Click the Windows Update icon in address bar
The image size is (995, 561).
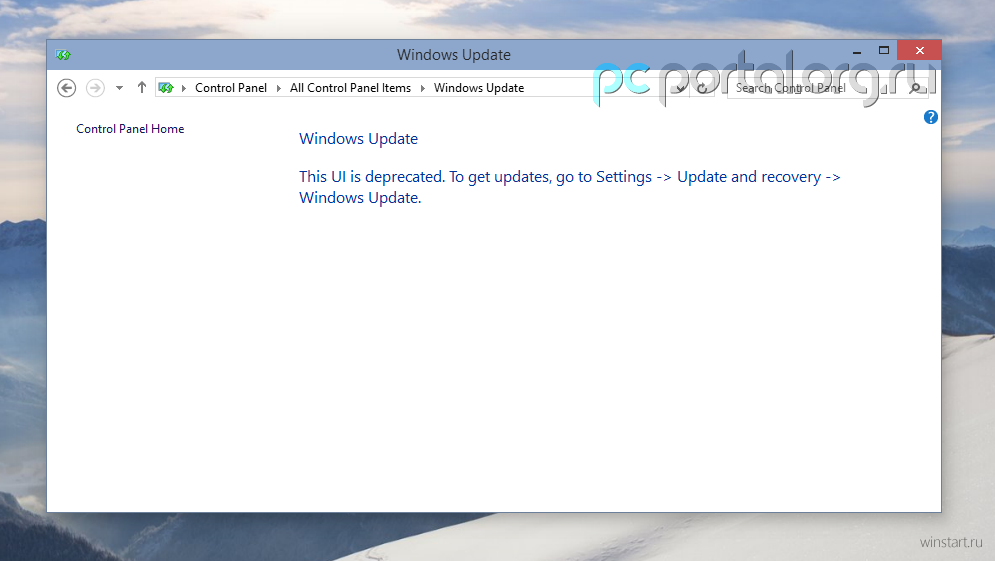tap(166, 88)
